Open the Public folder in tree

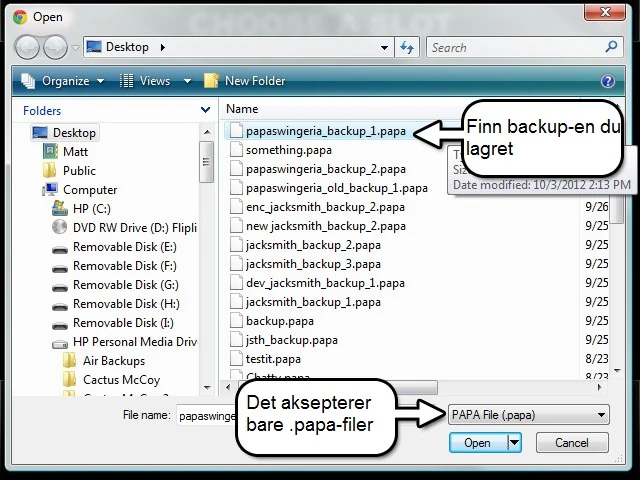pos(69,171)
